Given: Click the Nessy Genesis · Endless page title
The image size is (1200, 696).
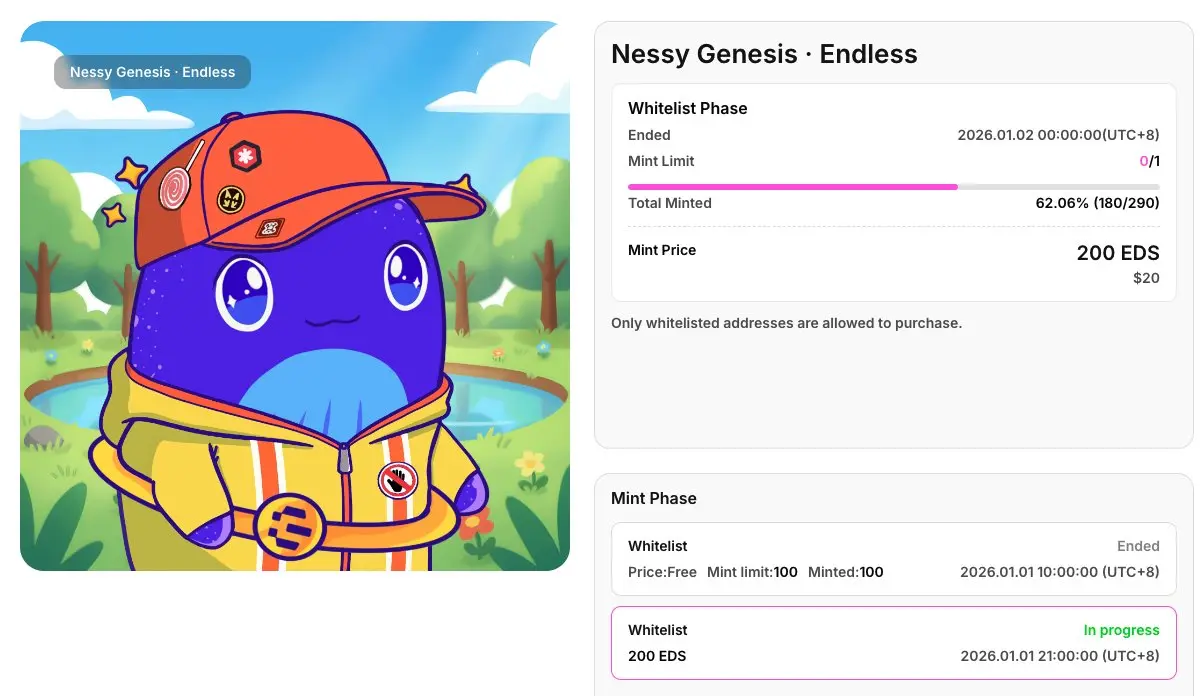Looking at the screenshot, I should (764, 54).
